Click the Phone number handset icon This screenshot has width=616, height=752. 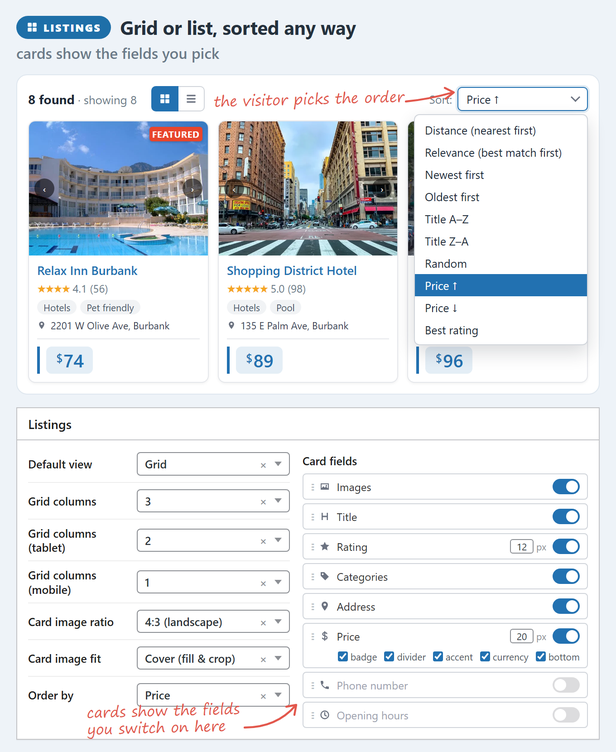pyautogui.click(x=325, y=685)
